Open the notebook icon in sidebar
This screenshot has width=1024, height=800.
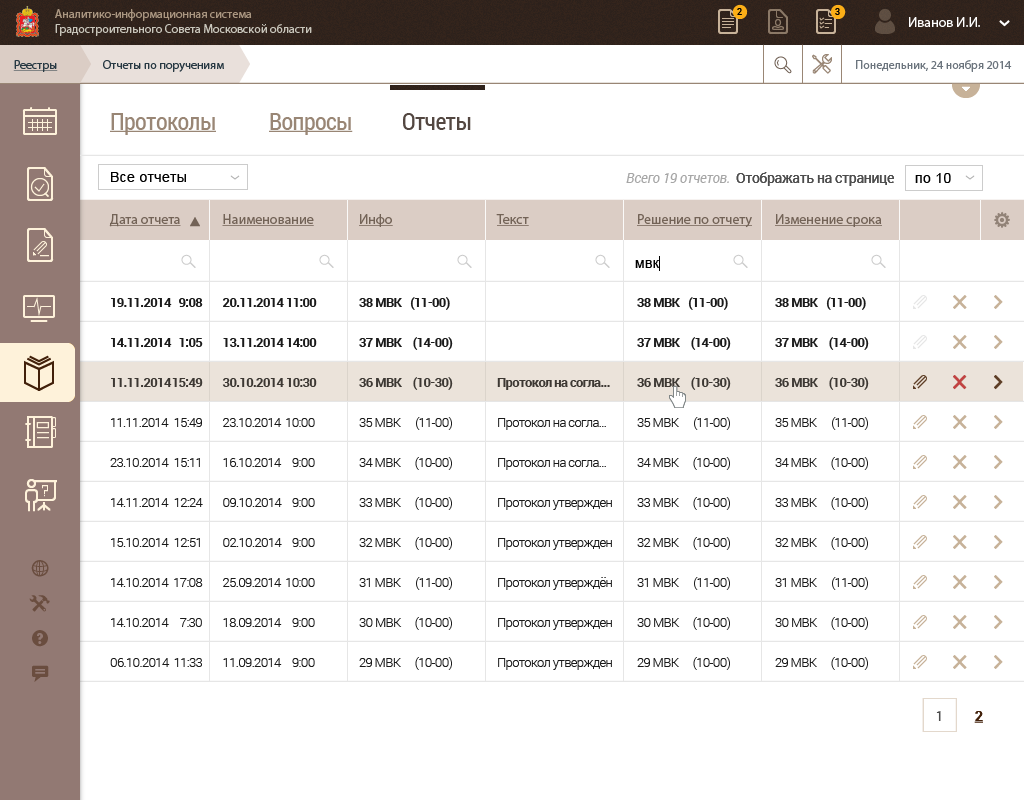click(x=40, y=432)
